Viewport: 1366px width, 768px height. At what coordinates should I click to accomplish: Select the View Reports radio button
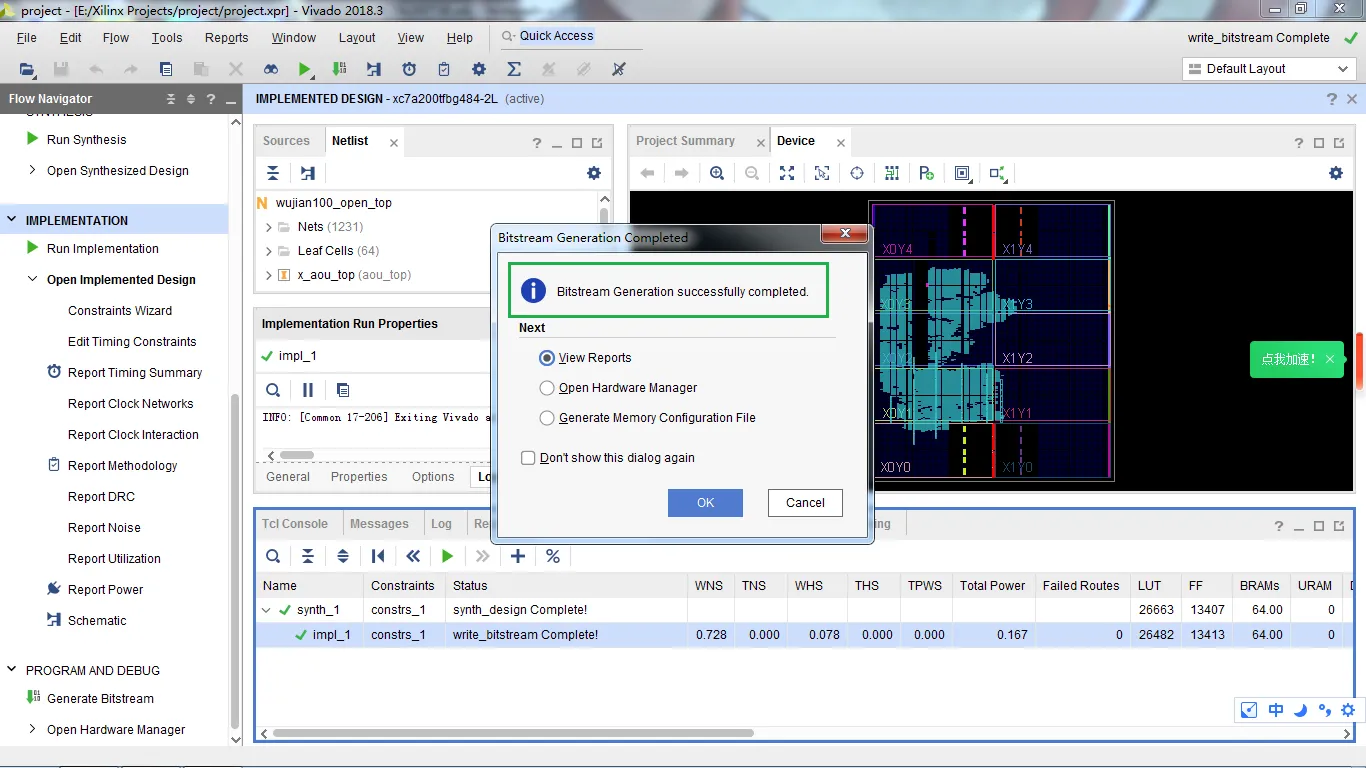pyautogui.click(x=547, y=358)
